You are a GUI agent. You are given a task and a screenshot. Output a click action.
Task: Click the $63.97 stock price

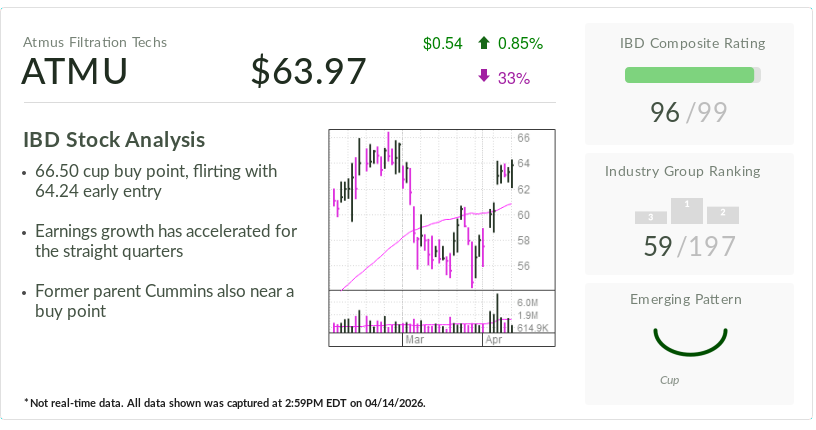pos(308,72)
